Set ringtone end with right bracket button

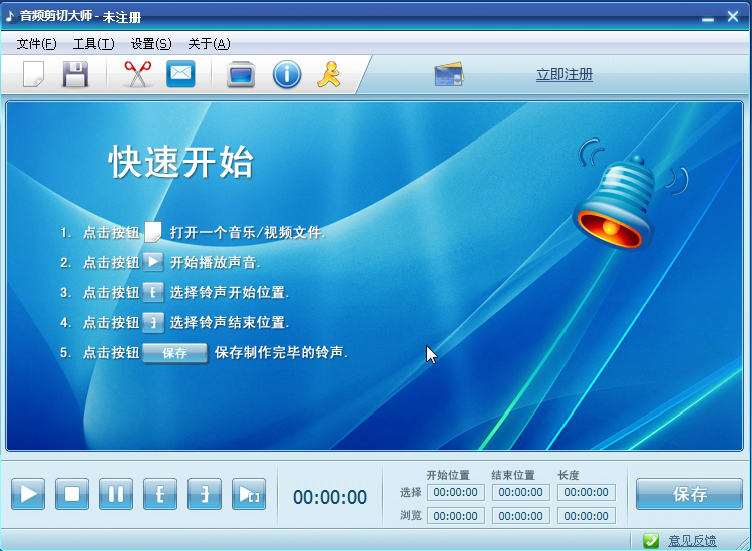(205, 493)
